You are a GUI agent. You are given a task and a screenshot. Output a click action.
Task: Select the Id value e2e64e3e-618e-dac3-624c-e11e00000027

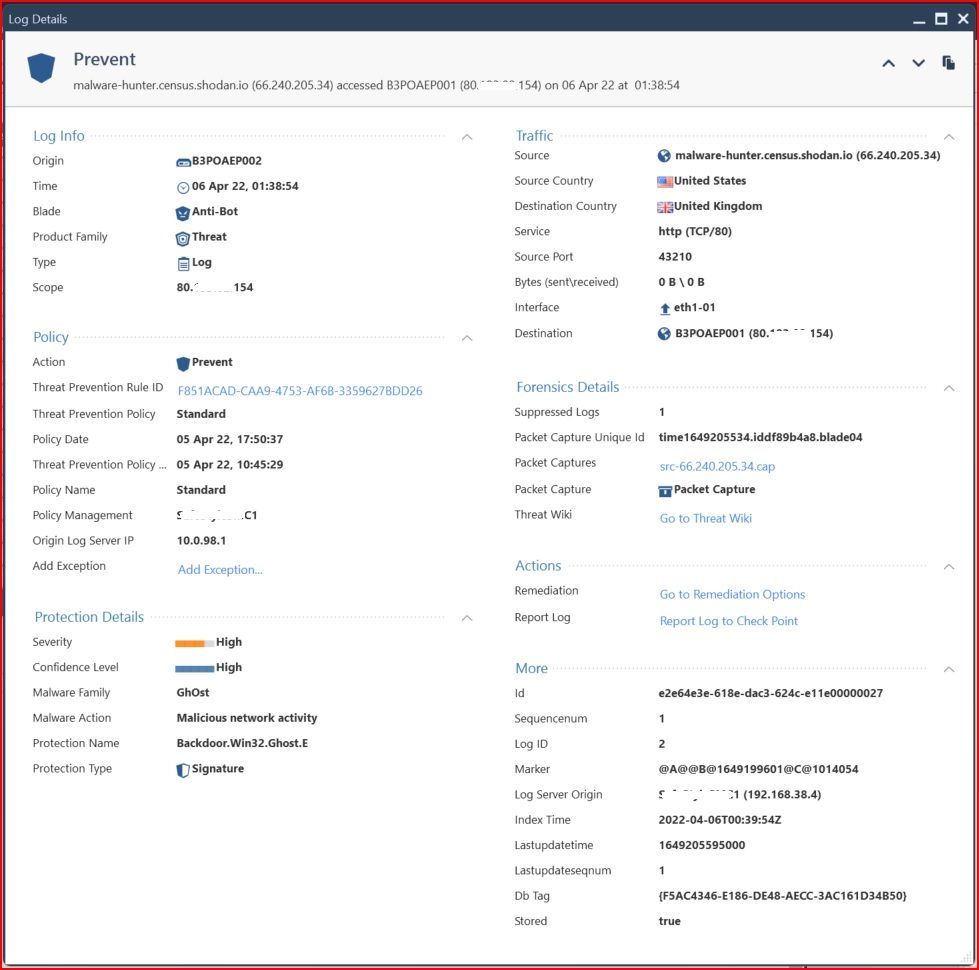tap(770, 693)
